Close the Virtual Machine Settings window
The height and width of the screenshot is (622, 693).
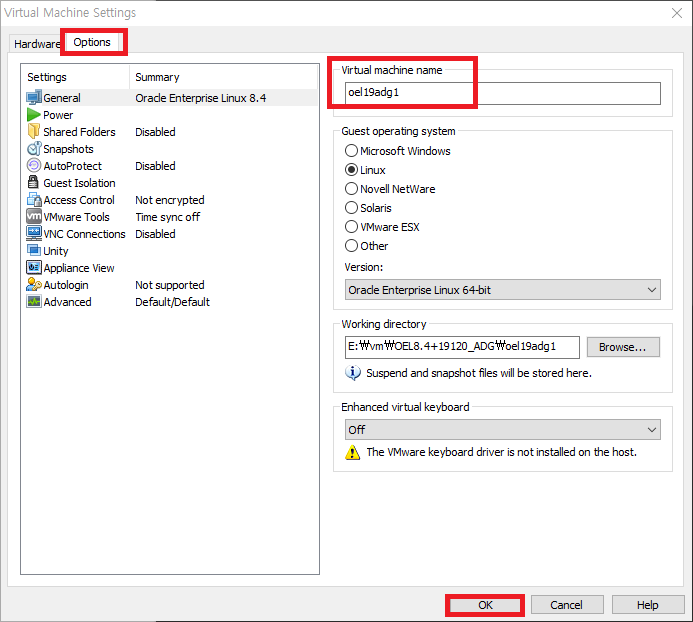pos(677,13)
